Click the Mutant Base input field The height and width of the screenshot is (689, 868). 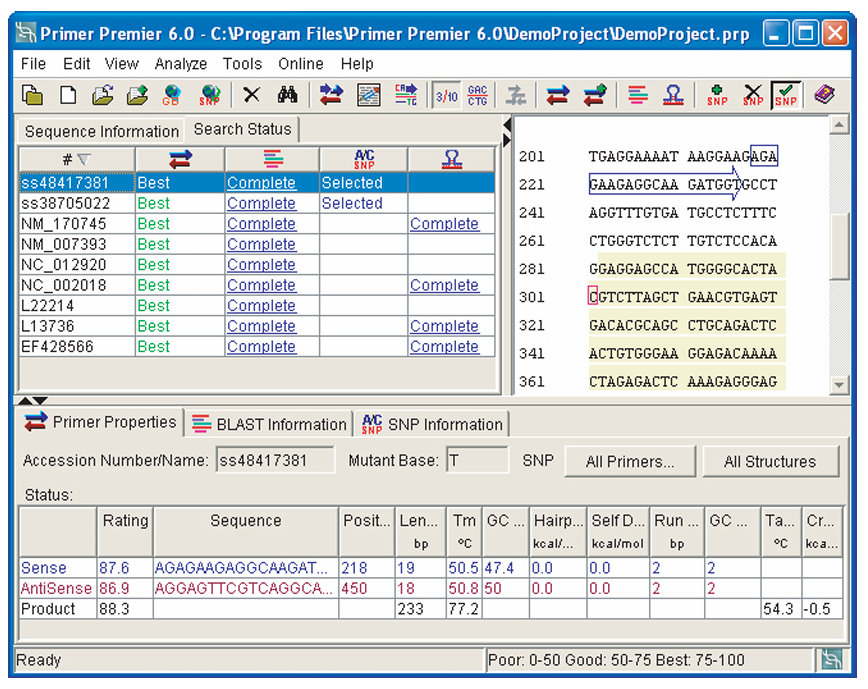(476, 461)
